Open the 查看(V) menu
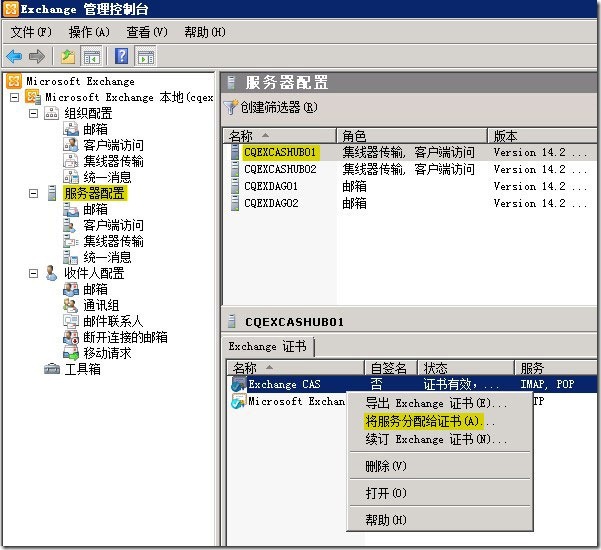 pyautogui.click(x=147, y=32)
